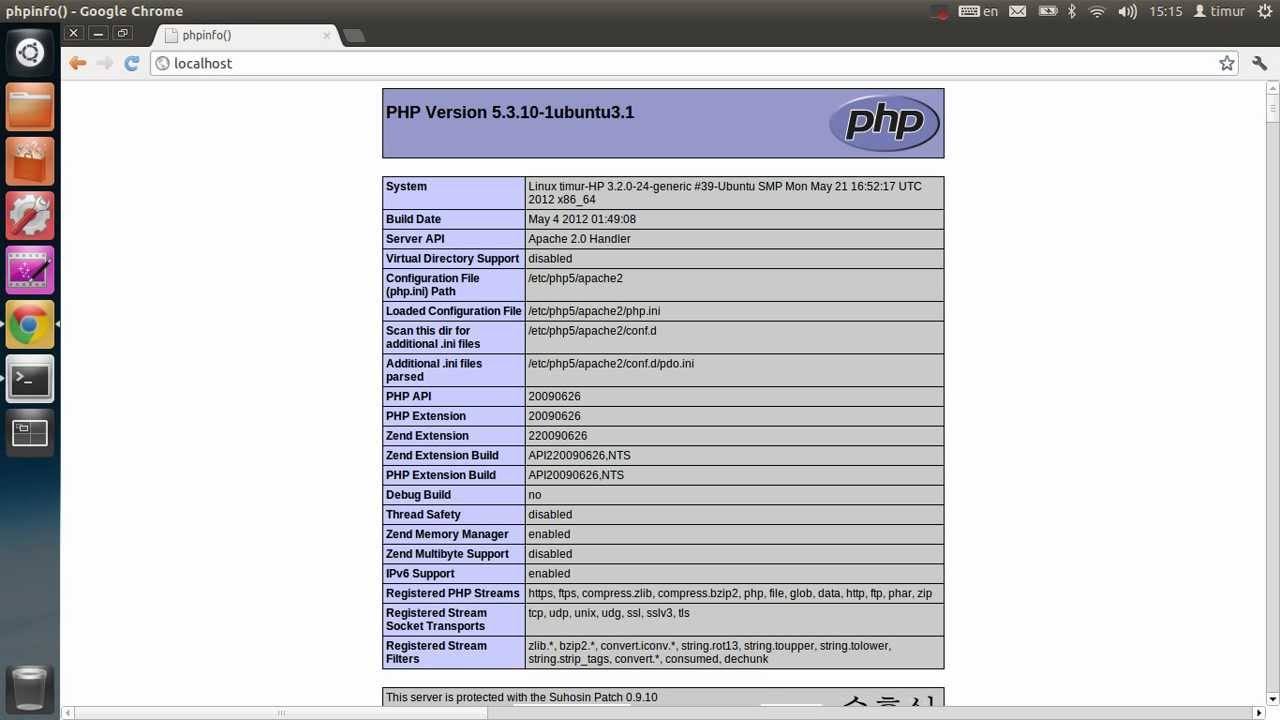This screenshot has width=1280, height=720.
Task: Reload the localhost page
Action: 131,63
